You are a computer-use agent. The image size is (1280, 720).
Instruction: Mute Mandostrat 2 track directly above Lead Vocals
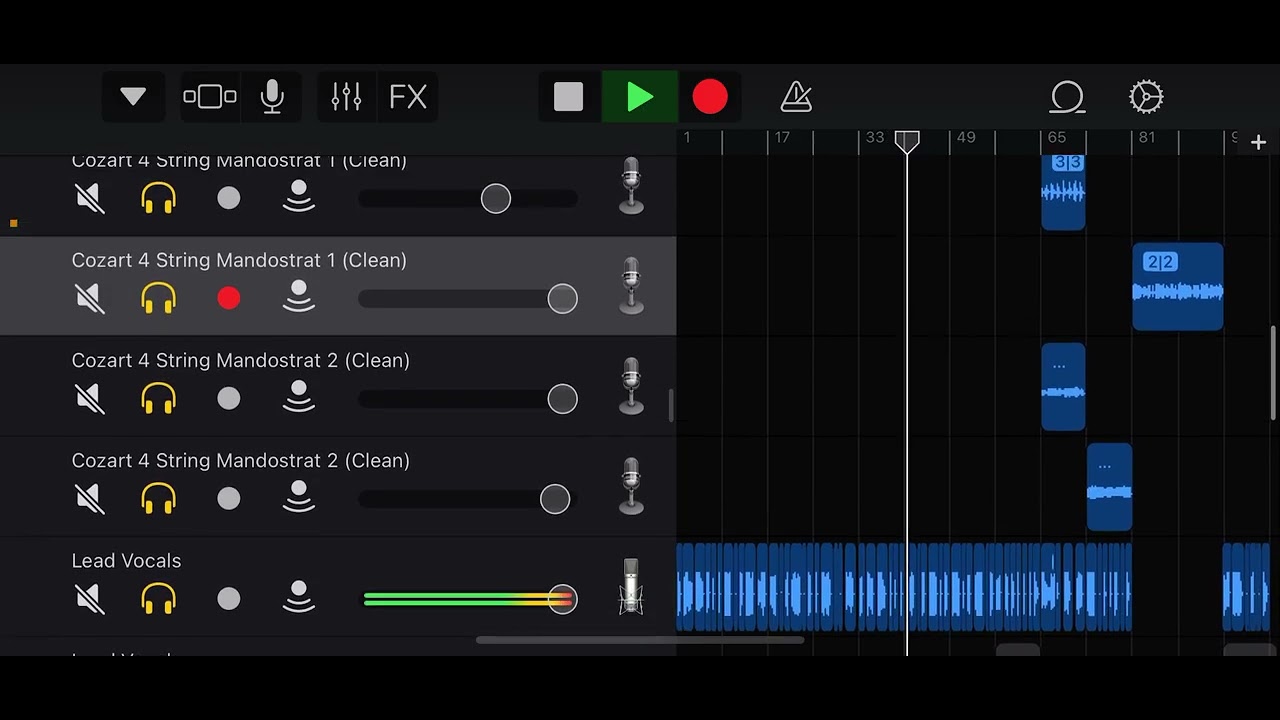pyautogui.click(x=90, y=498)
